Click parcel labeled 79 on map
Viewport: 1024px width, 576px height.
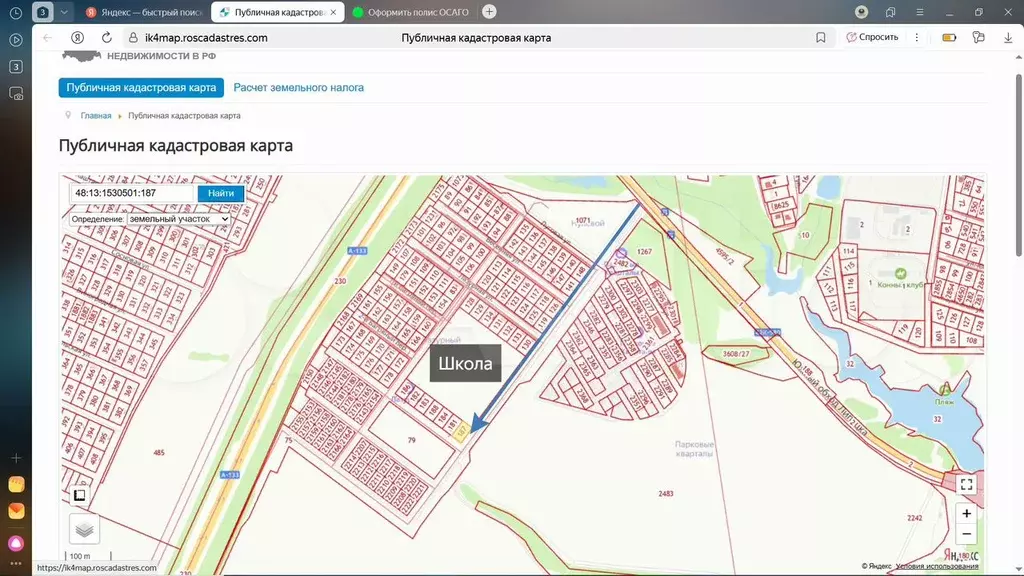[x=411, y=440]
